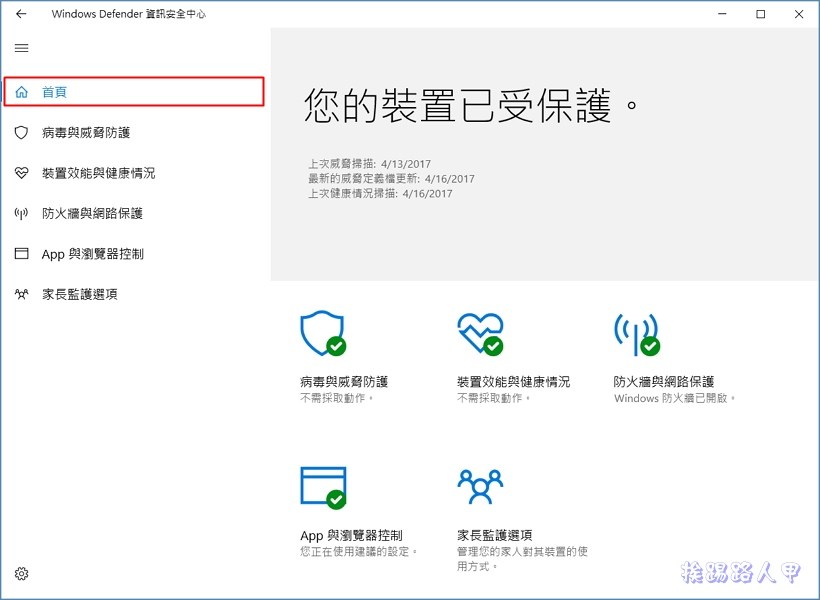Open the large heart device health tile icon

480,334
